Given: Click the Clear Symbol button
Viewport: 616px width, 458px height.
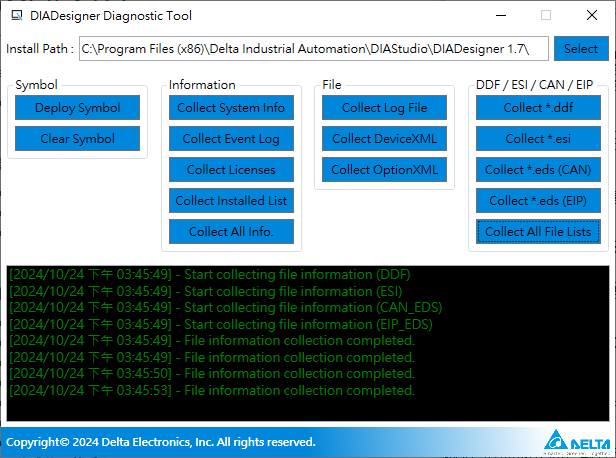Looking at the screenshot, I should coord(77,139).
